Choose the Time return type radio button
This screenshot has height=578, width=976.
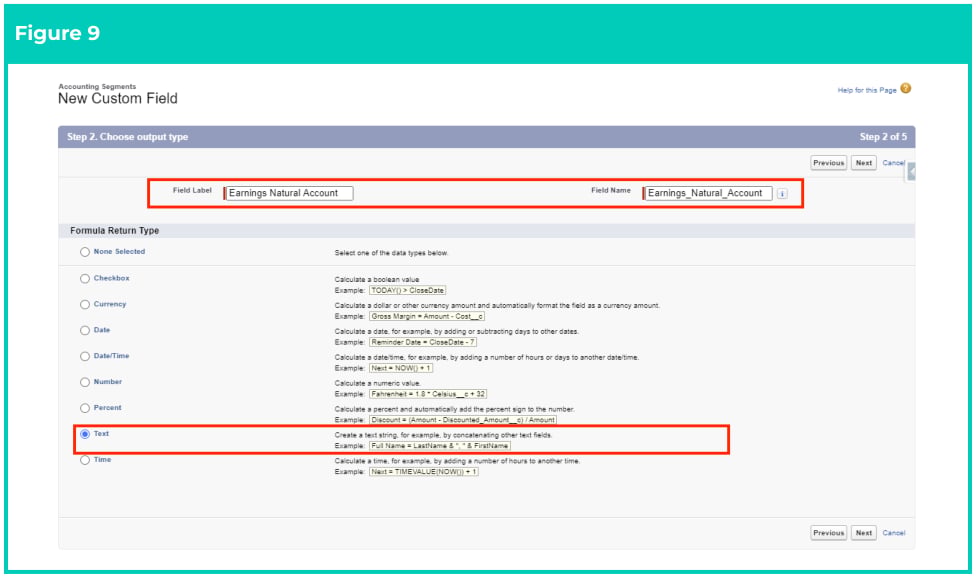[85, 460]
